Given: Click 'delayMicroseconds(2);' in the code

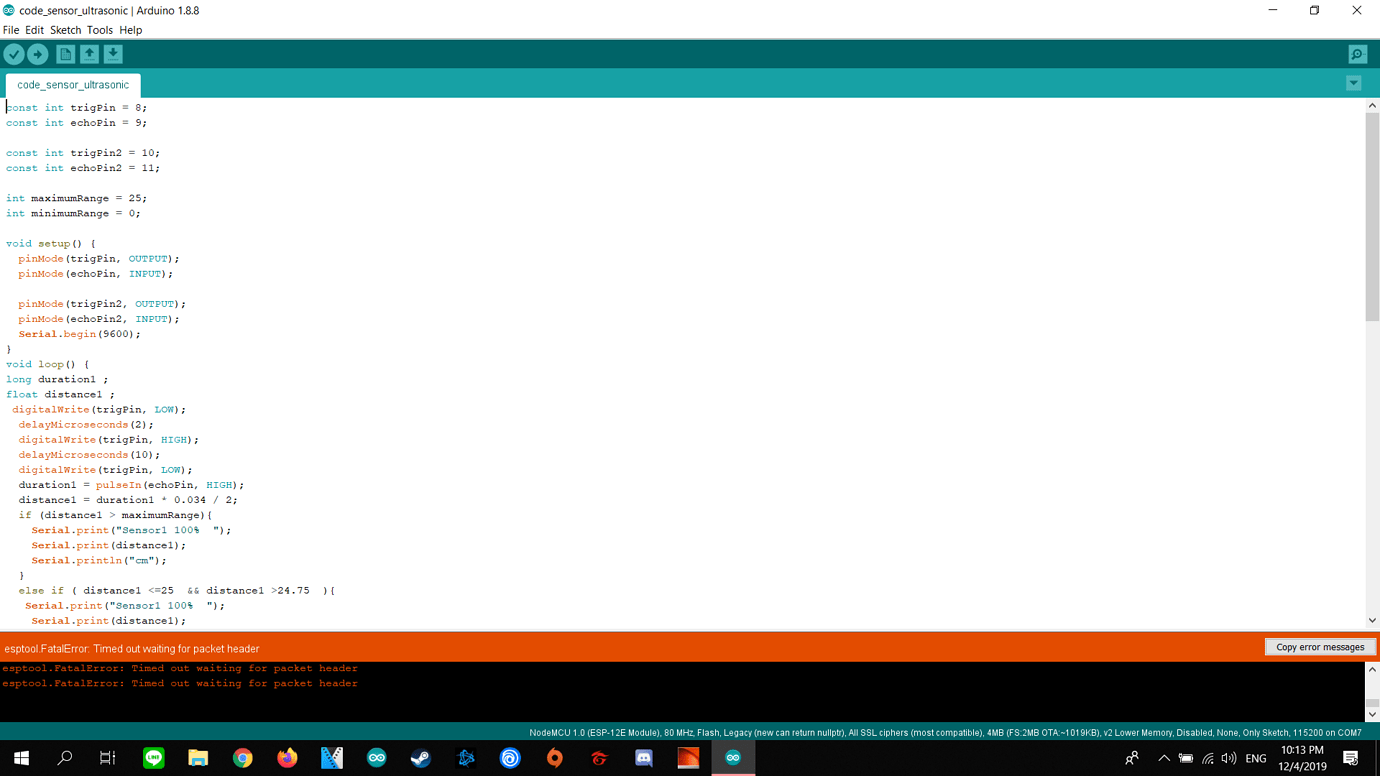Looking at the screenshot, I should coord(86,425).
